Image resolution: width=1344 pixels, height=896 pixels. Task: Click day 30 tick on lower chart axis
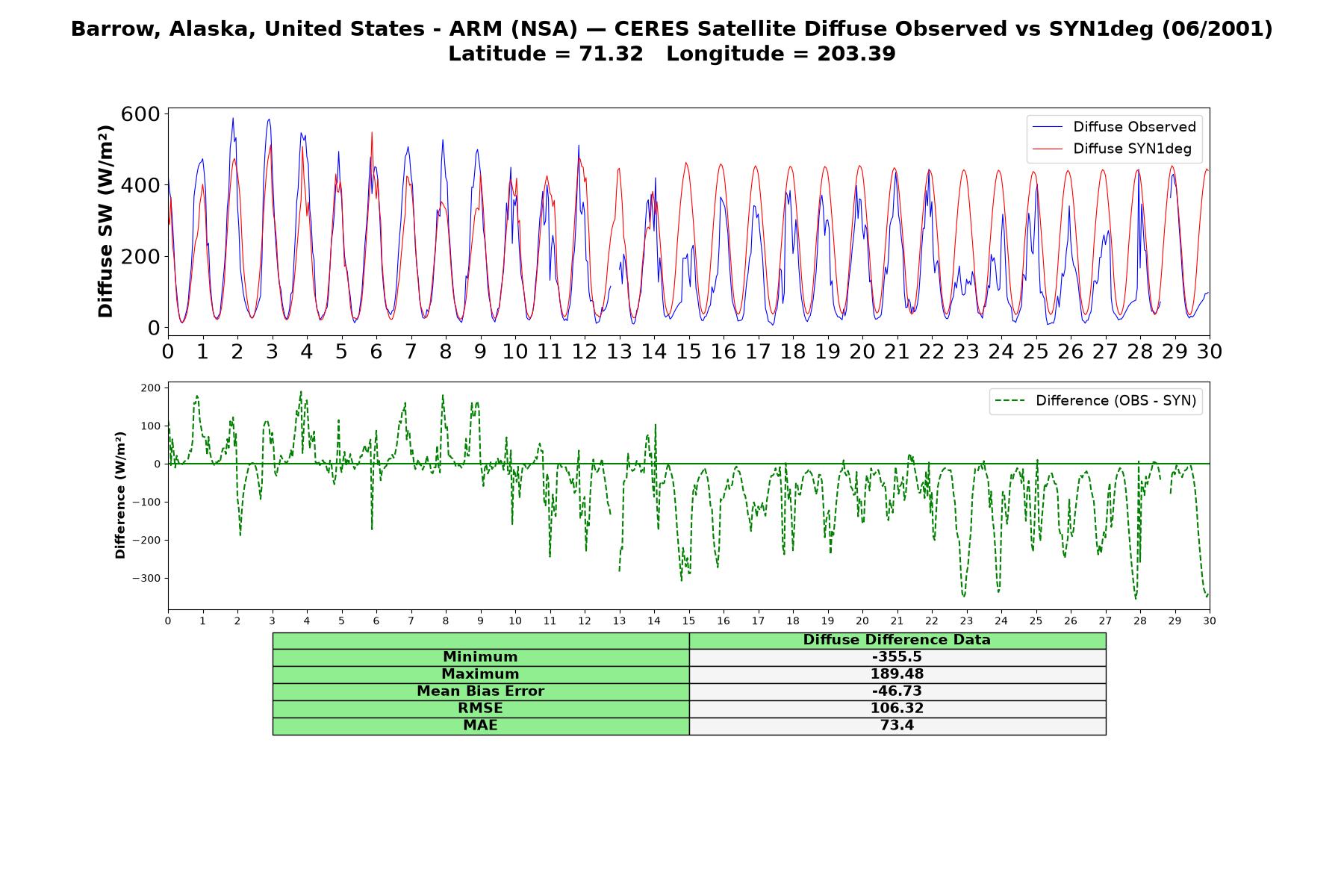coord(1209,621)
